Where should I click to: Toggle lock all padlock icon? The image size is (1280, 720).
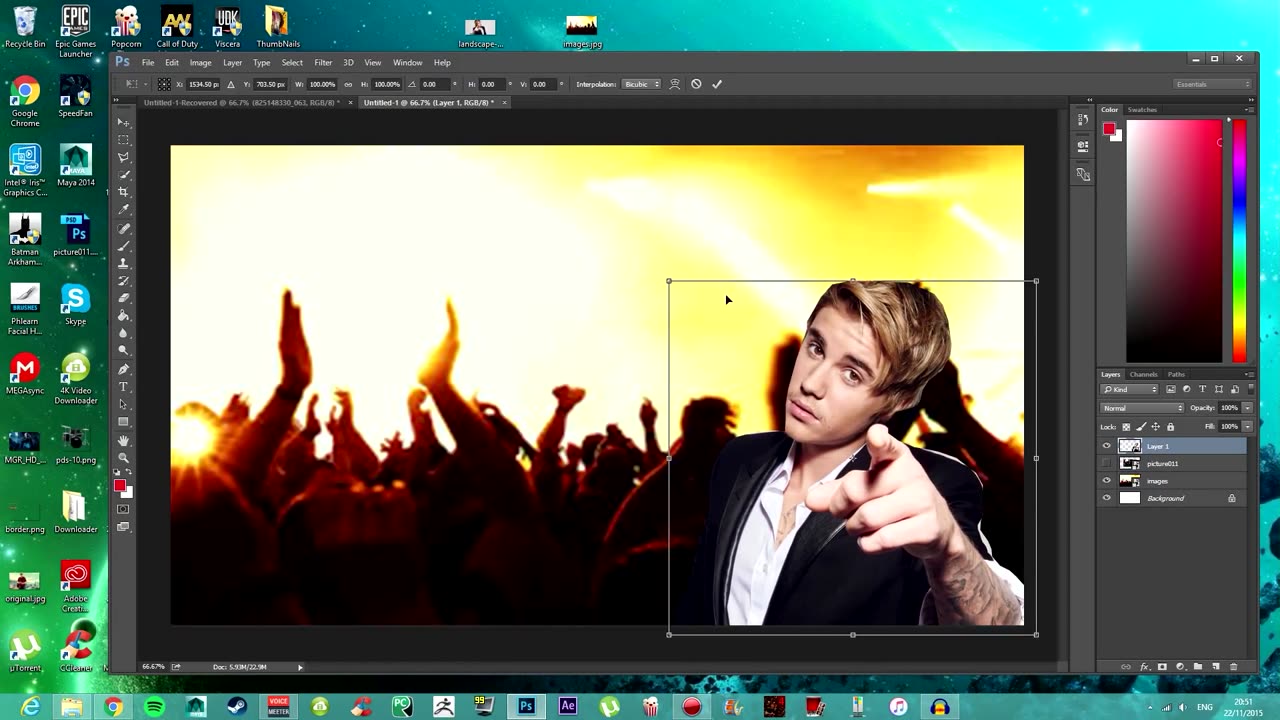1170,427
